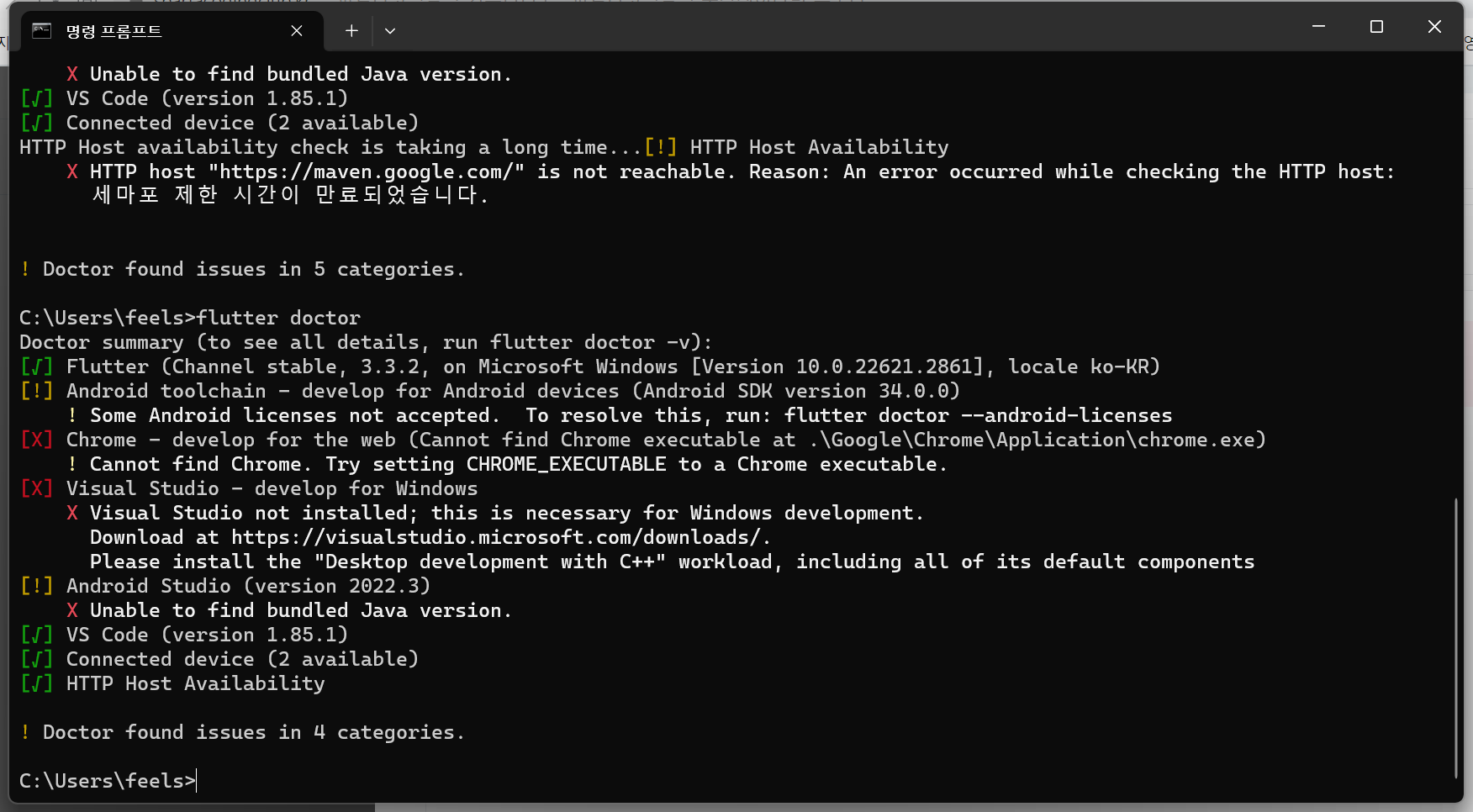1473x812 pixels.
Task: Click the red X marker beside Visual Studio line
Action: [36, 488]
